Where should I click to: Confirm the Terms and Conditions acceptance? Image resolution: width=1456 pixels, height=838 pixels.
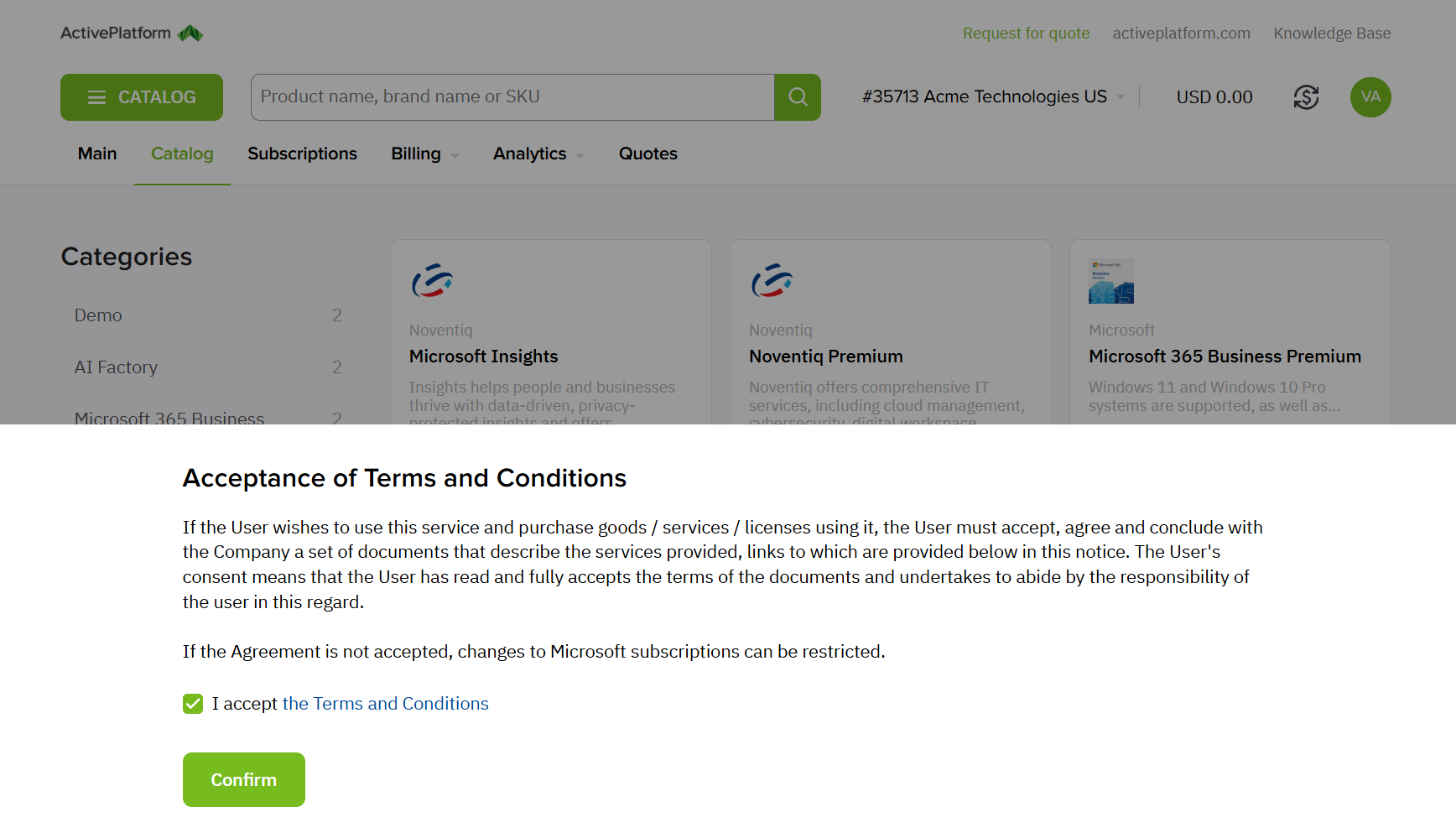tap(244, 780)
